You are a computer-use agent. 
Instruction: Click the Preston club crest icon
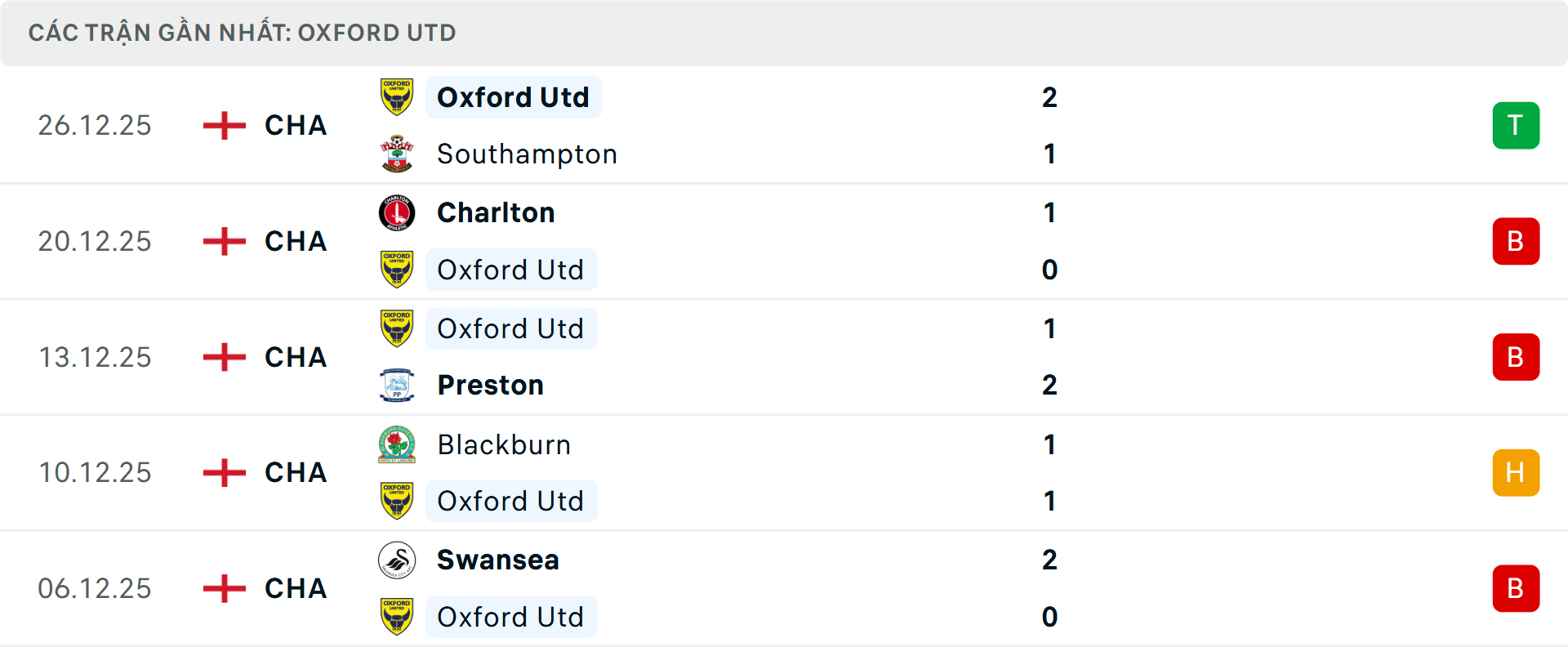pos(397,386)
